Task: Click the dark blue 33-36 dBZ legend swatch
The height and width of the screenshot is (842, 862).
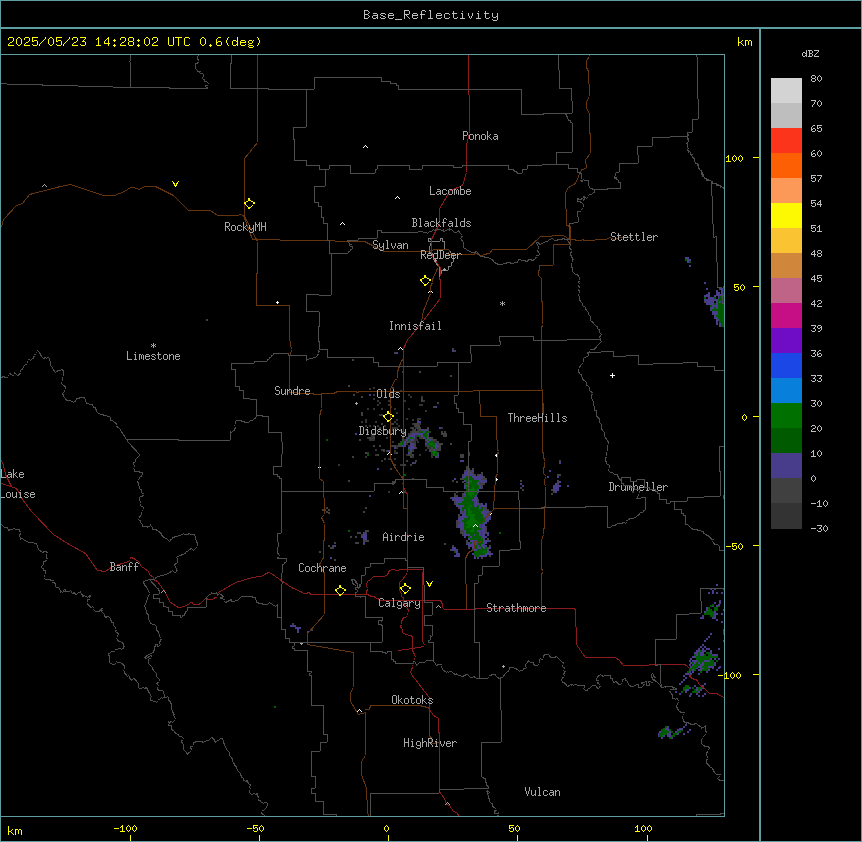Action: (786, 365)
